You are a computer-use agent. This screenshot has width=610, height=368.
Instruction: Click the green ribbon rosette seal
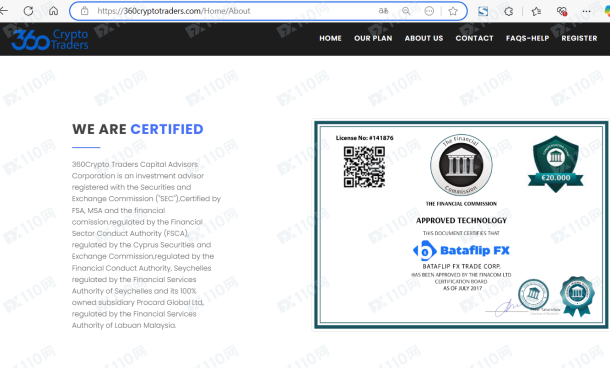point(577,296)
